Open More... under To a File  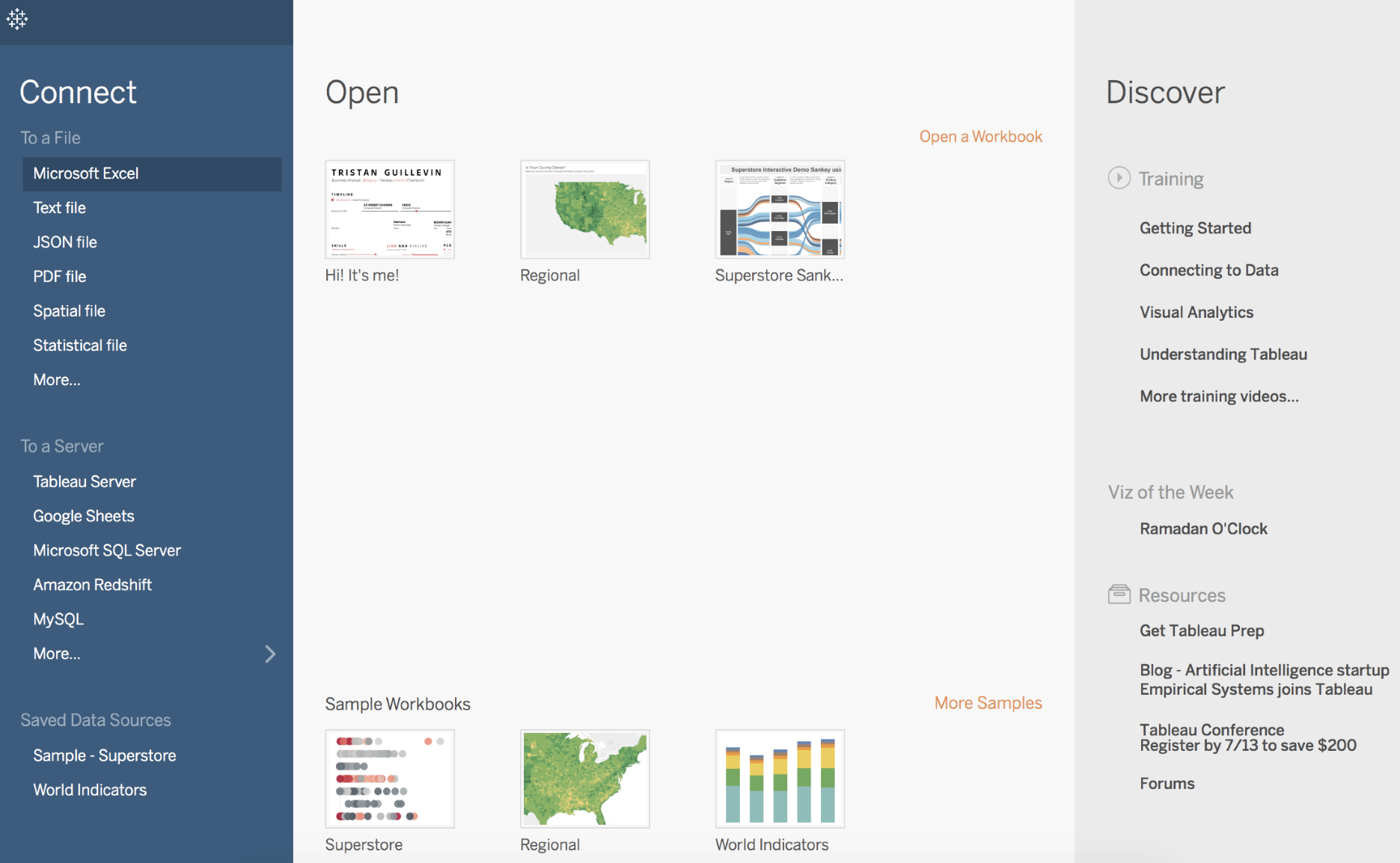point(57,380)
